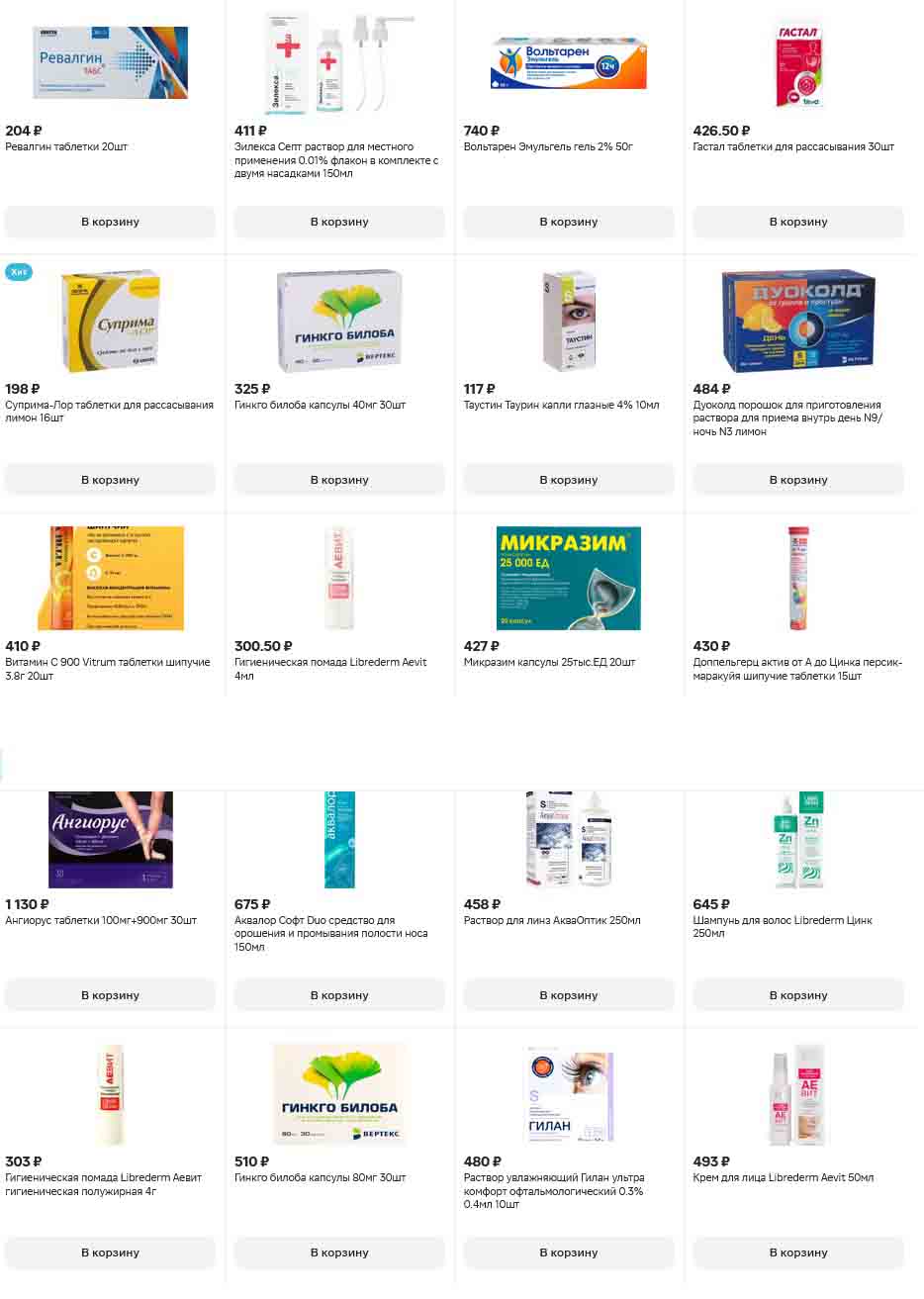Open the Гилан eye drops image

[x=569, y=1096]
